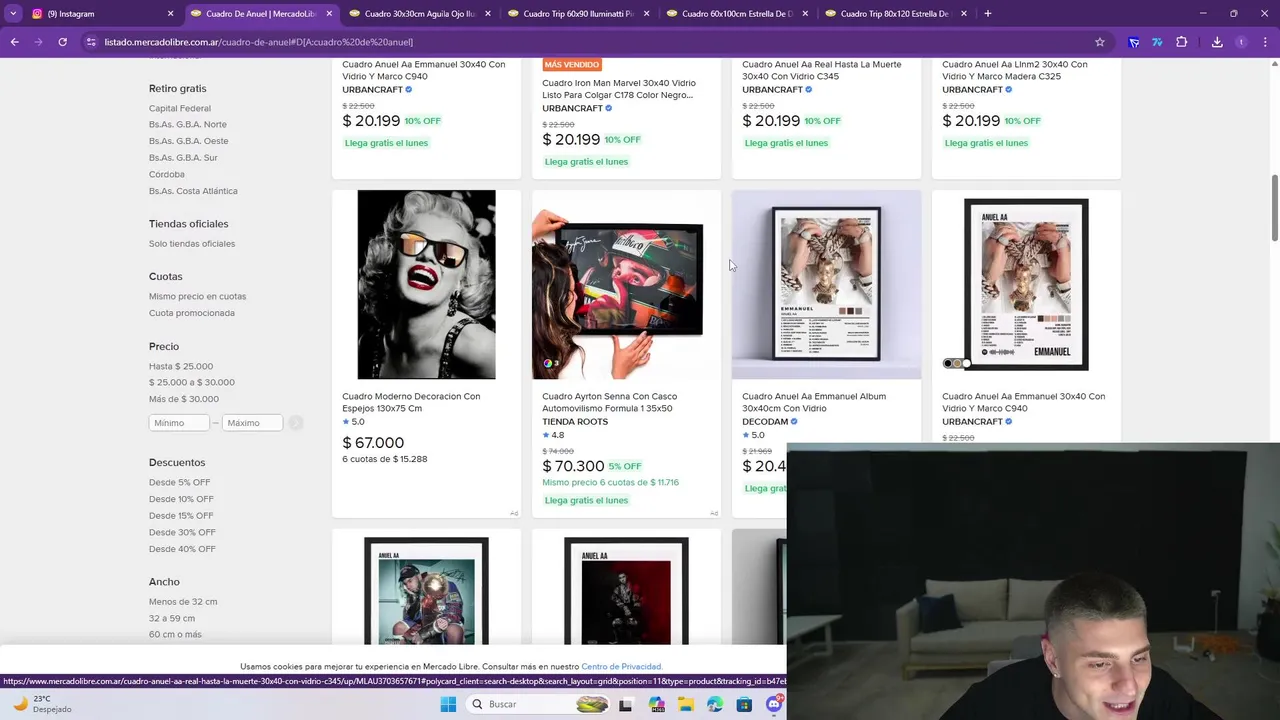Screen dimensions: 1280x720
Task: Filter discounts Desde 5% OFF
Action: click(x=179, y=482)
